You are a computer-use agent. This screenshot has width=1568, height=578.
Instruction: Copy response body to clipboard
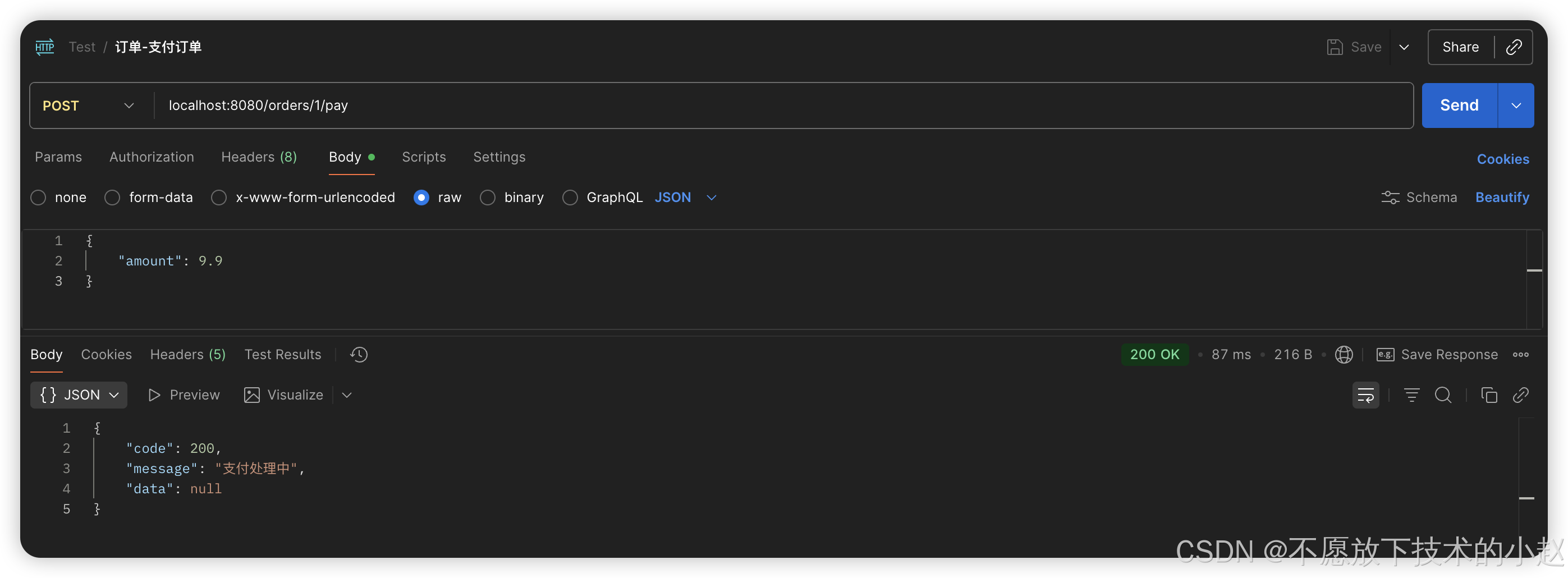(x=1489, y=395)
